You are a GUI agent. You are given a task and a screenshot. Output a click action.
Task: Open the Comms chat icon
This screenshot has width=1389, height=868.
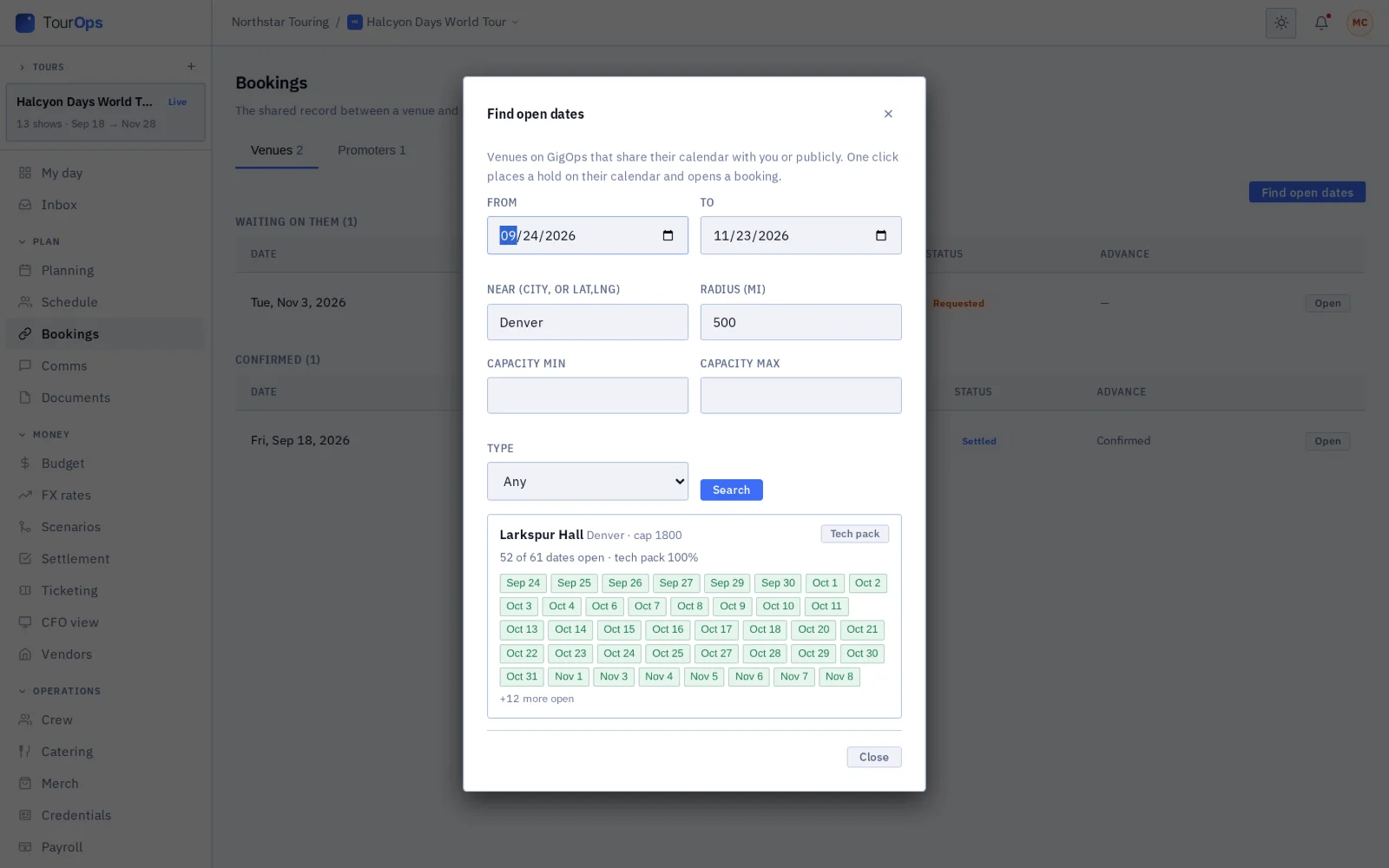coord(25,366)
